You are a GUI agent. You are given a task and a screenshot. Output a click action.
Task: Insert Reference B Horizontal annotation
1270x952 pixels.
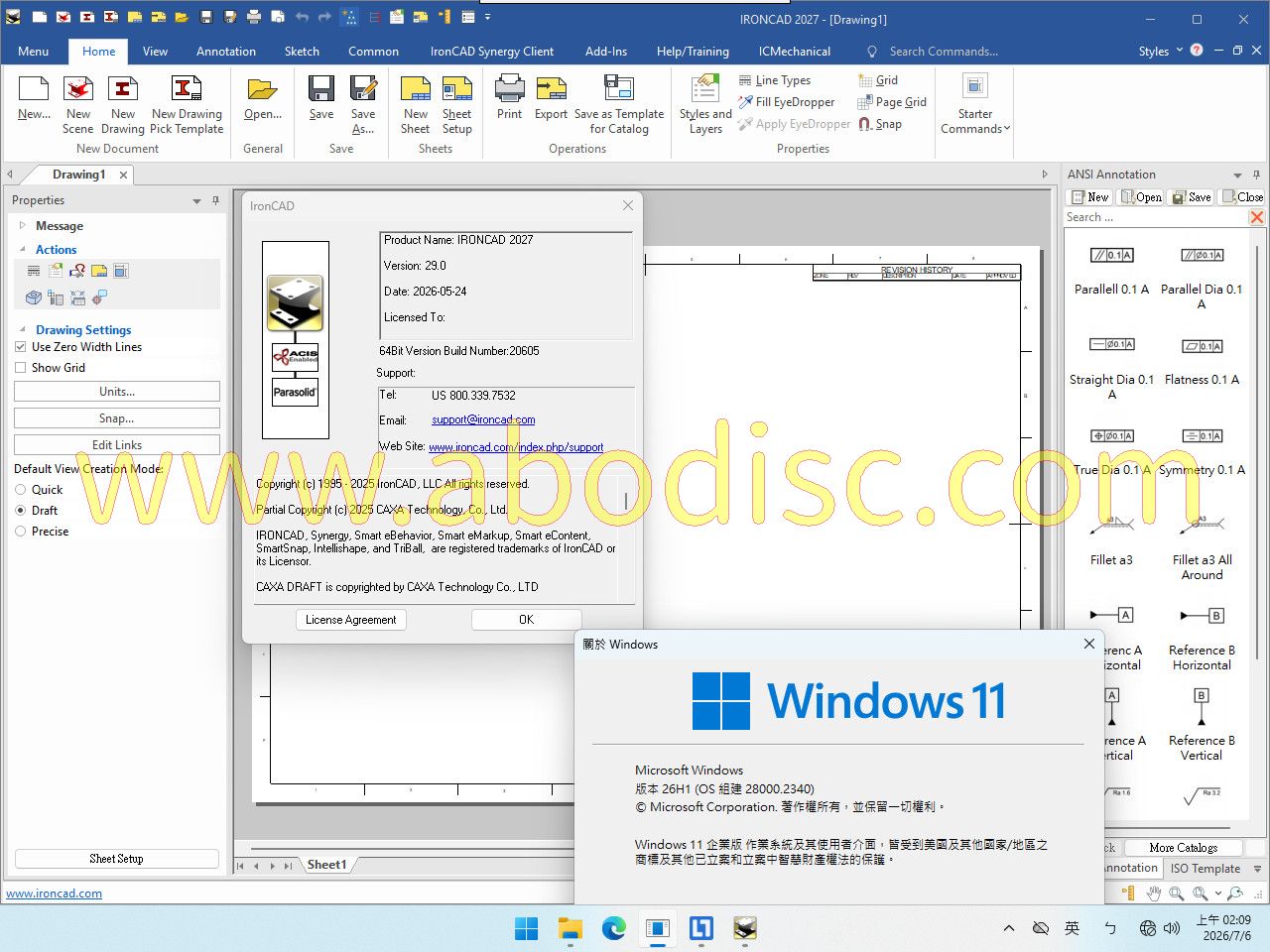pos(1202,640)
